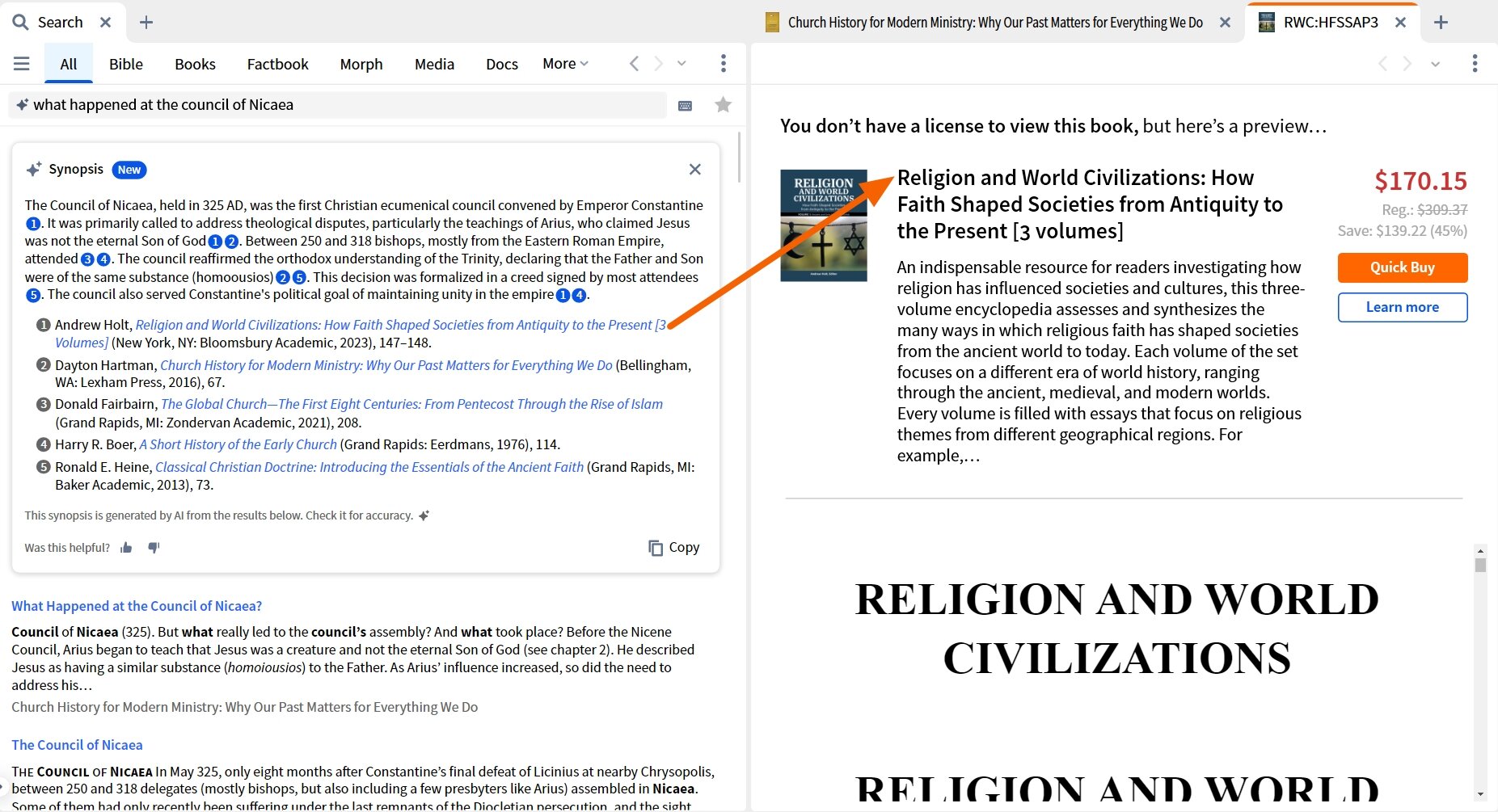Switch to the Bible search tab
Viewport: 1498px width, 812px height.
click(x=126, y=64)
